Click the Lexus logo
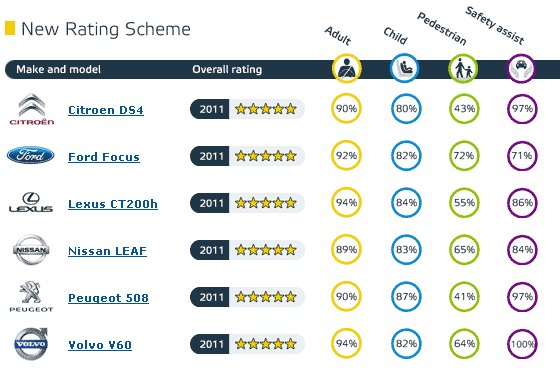This screenshot has height=381, width=560. (31, 202)
